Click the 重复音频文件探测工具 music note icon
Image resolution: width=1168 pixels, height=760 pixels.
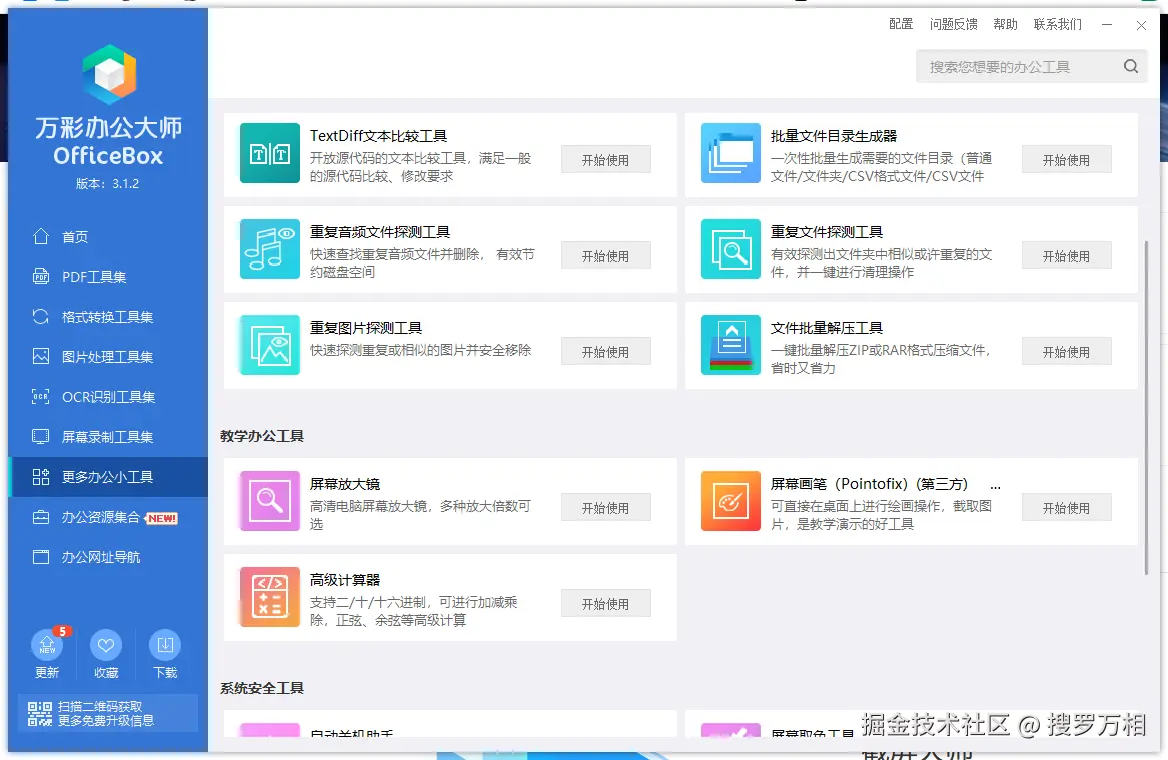[x=270, y=249]
